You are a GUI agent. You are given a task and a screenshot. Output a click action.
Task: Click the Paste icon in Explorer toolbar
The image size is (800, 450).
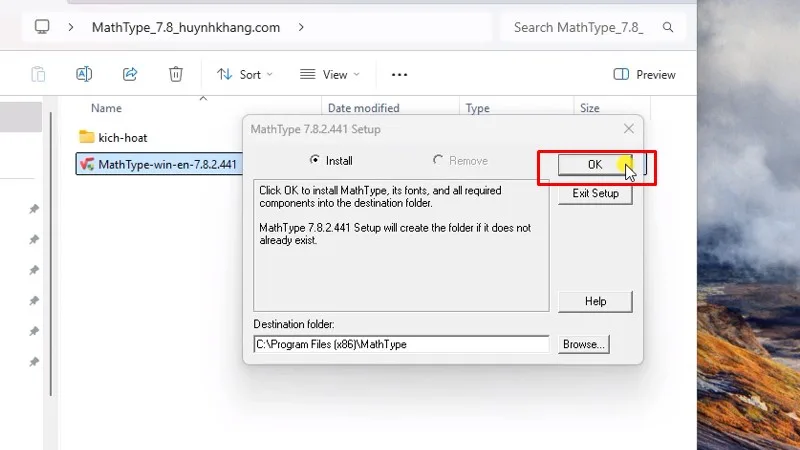tap(38, 74)
